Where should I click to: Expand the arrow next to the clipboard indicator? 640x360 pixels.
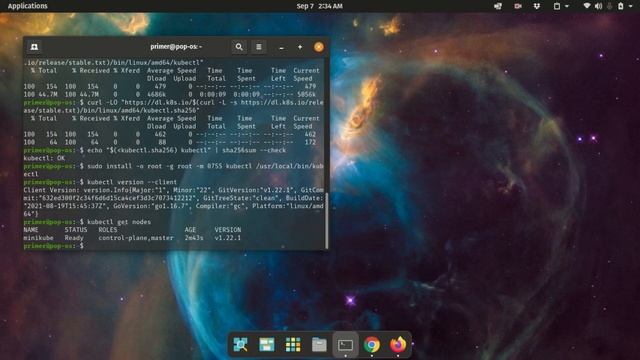click(x=567, y=6)
